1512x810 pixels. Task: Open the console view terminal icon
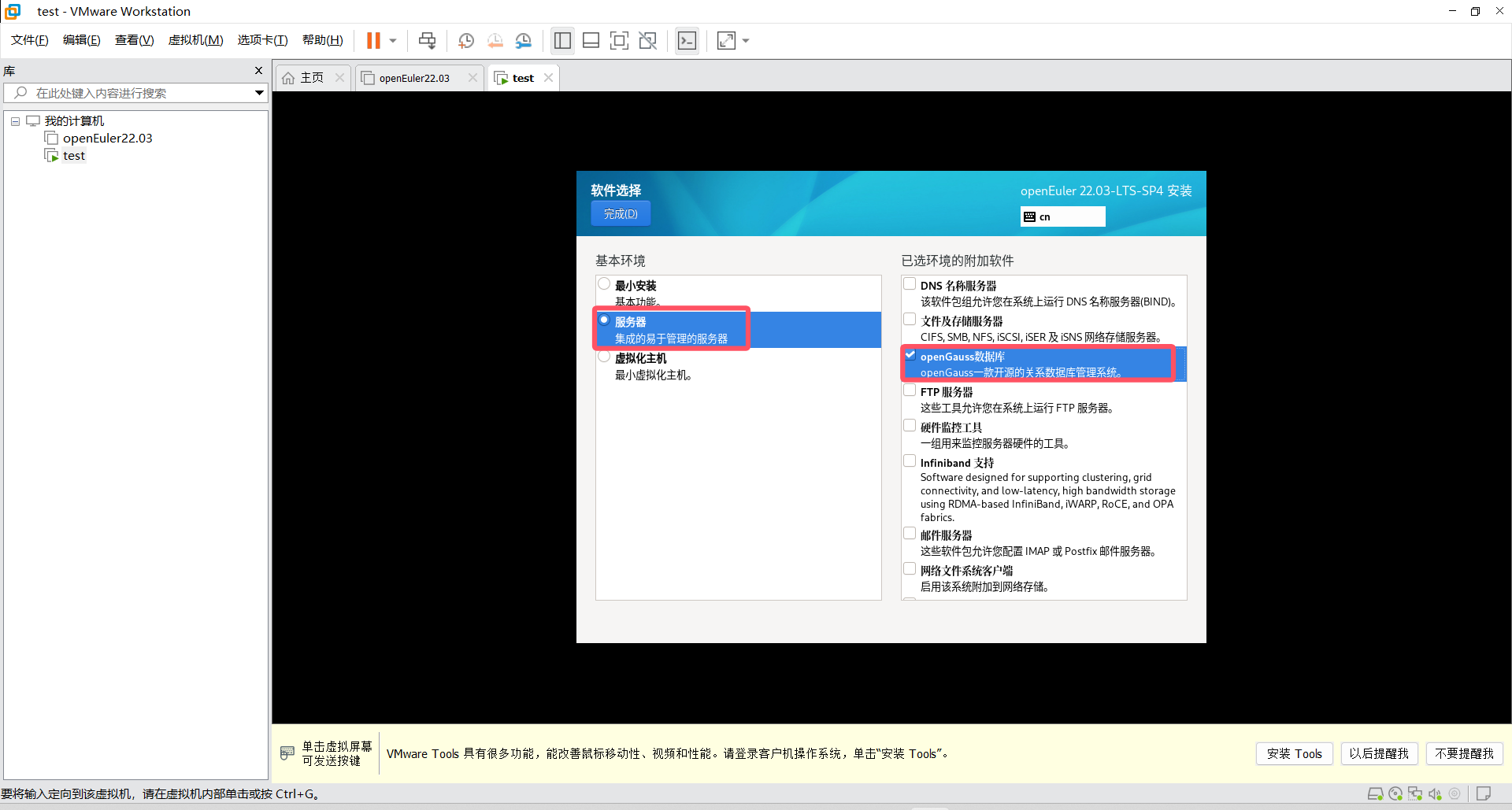(x=687, y=40)
